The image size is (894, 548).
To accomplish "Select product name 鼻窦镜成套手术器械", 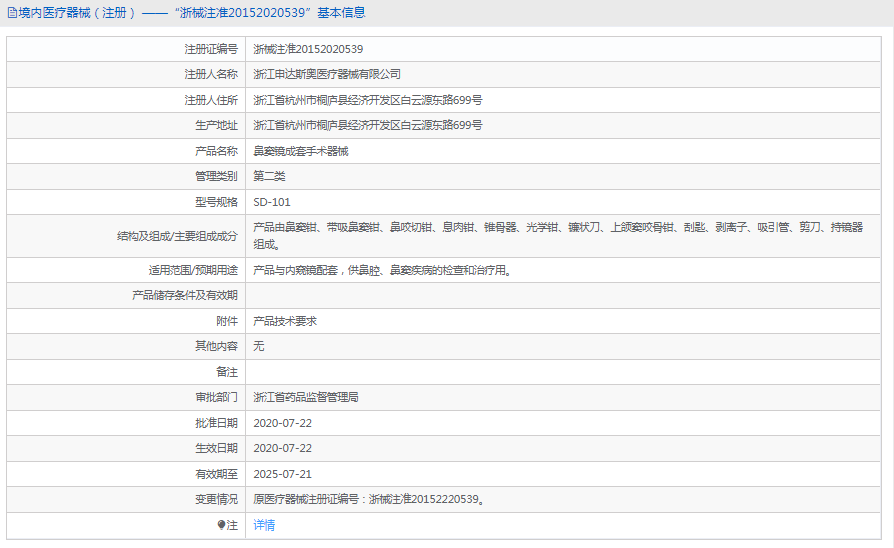I will pos(301,151).
